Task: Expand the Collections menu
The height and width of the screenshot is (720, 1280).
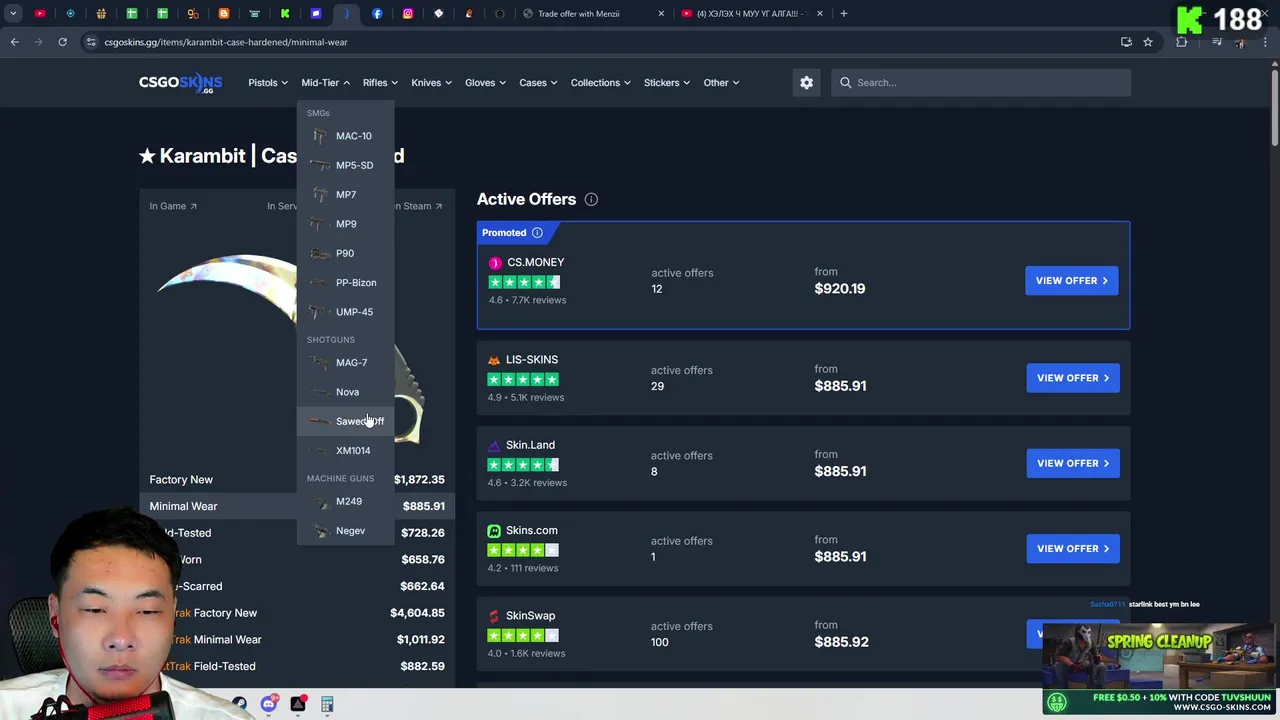Action: tap(600, 83)
